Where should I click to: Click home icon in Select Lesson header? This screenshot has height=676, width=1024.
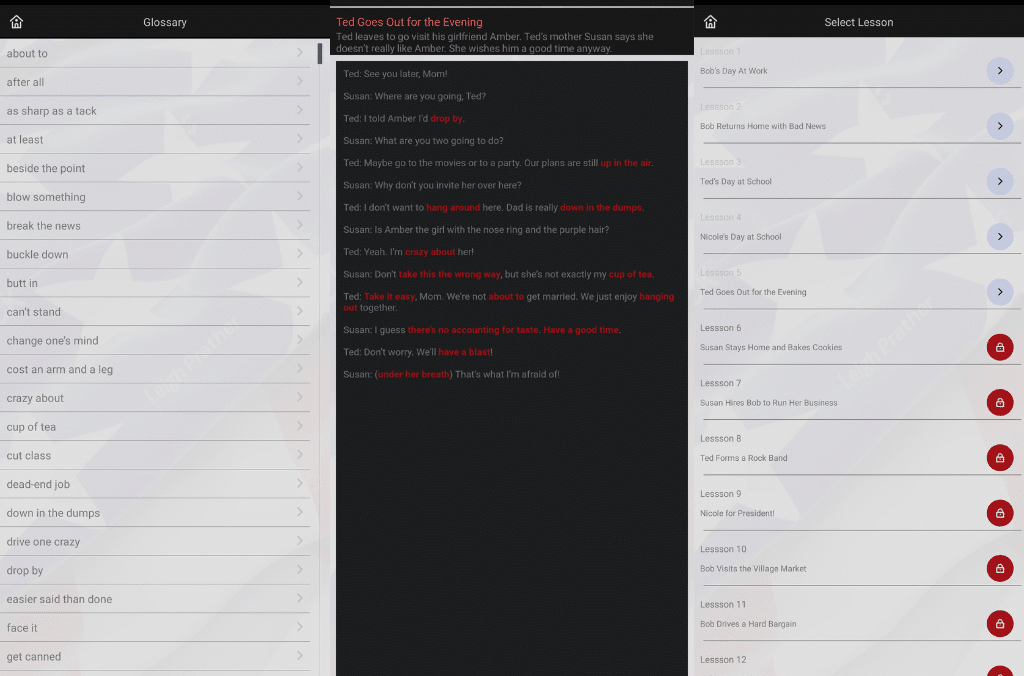point(711,22)
